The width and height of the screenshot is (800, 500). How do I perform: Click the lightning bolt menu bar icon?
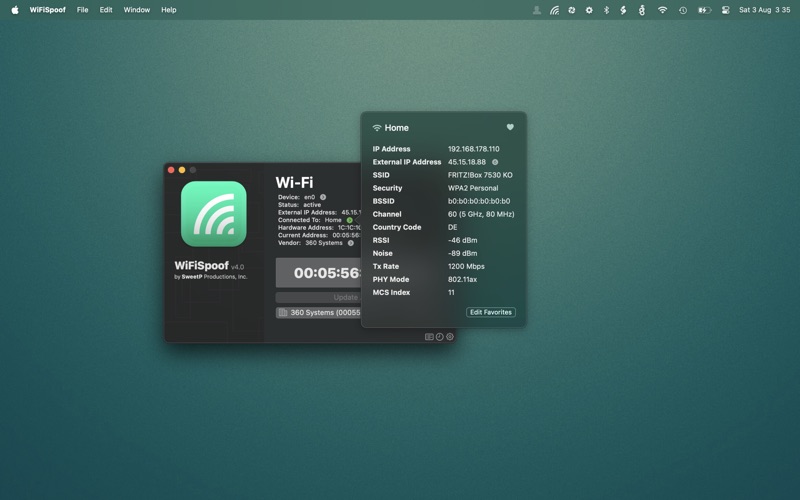click(623, 10)
